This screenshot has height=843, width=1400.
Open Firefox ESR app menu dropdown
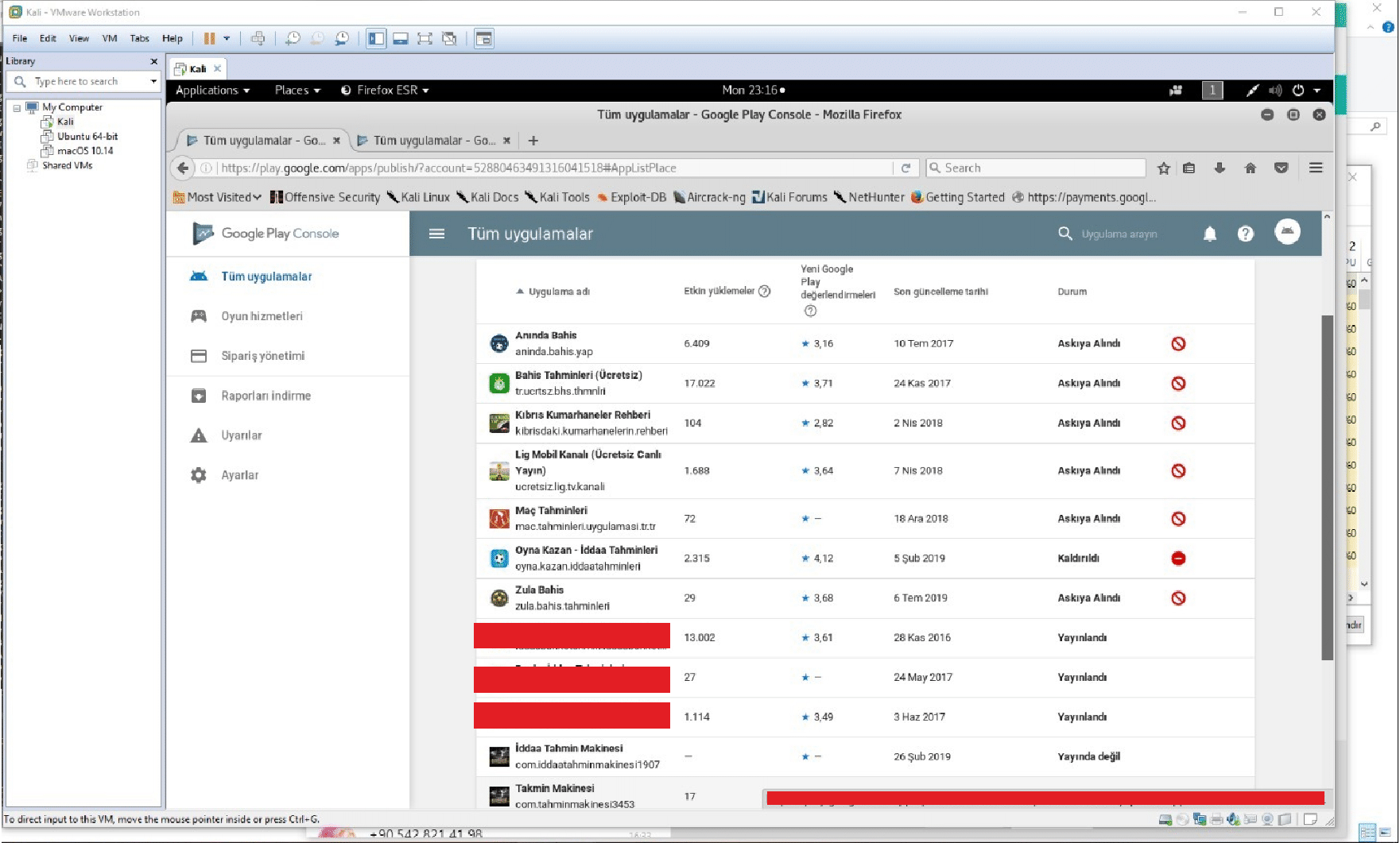tap(385, 91)
